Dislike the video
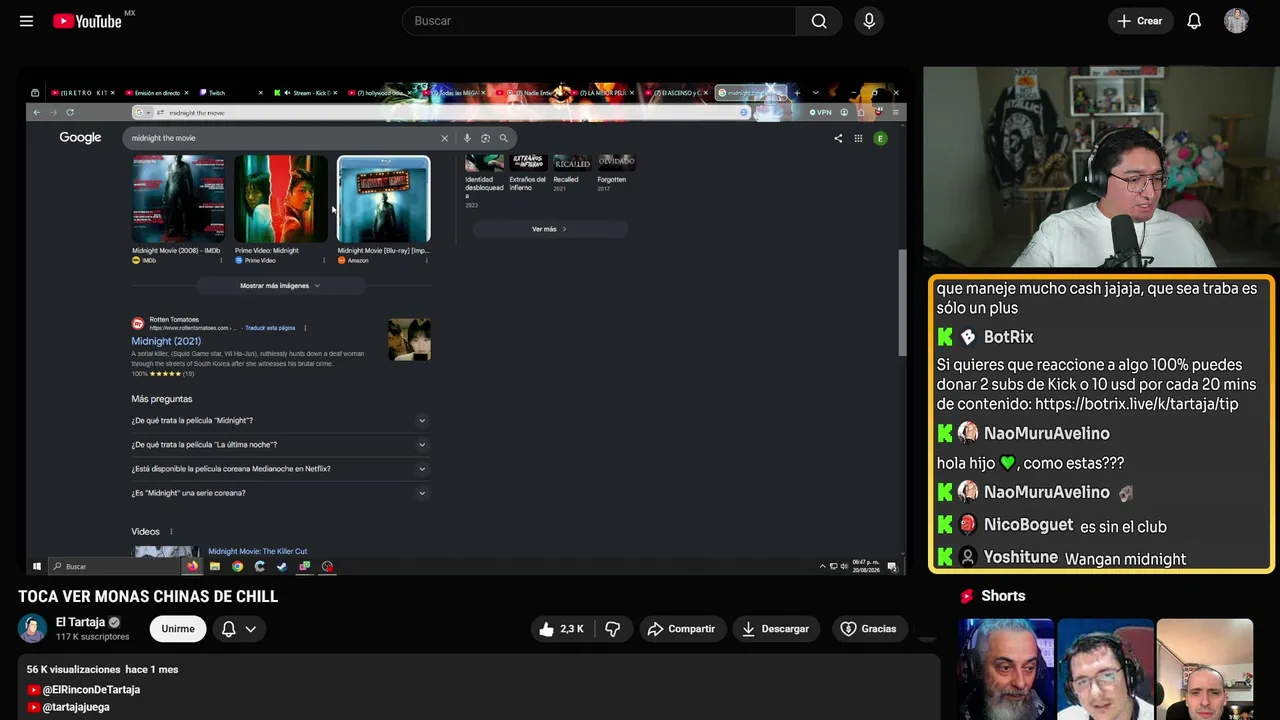The height and width of the screenshot is (720, 1280). (x=614, y=629)
